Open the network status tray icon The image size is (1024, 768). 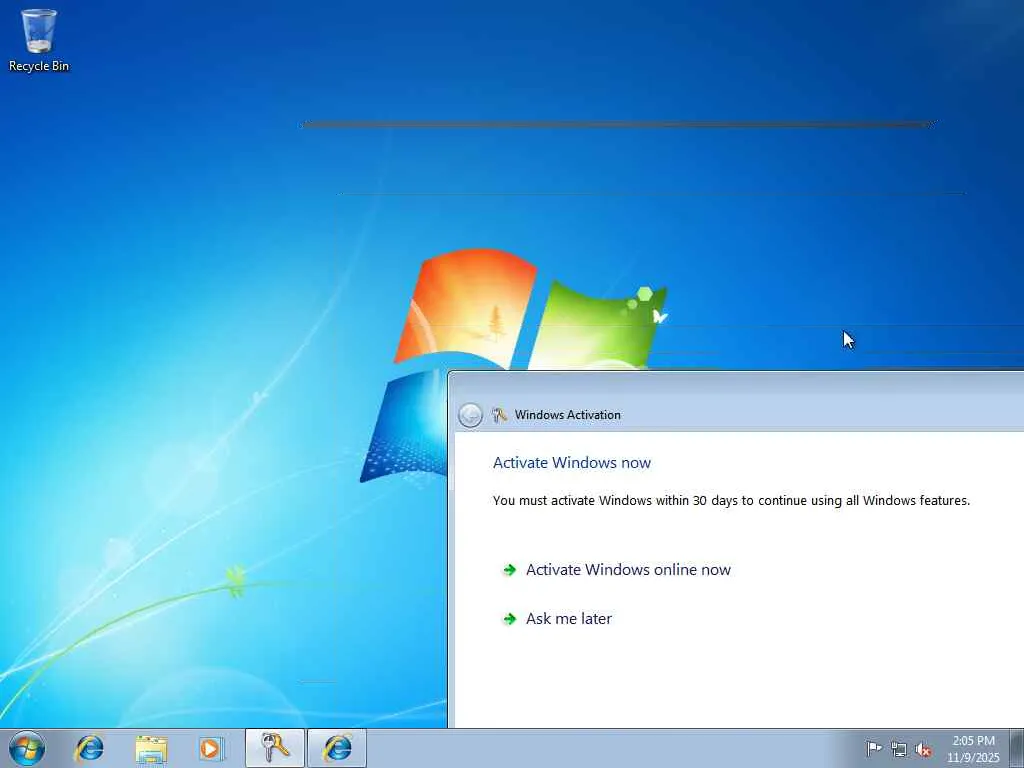tap(899, 750)
